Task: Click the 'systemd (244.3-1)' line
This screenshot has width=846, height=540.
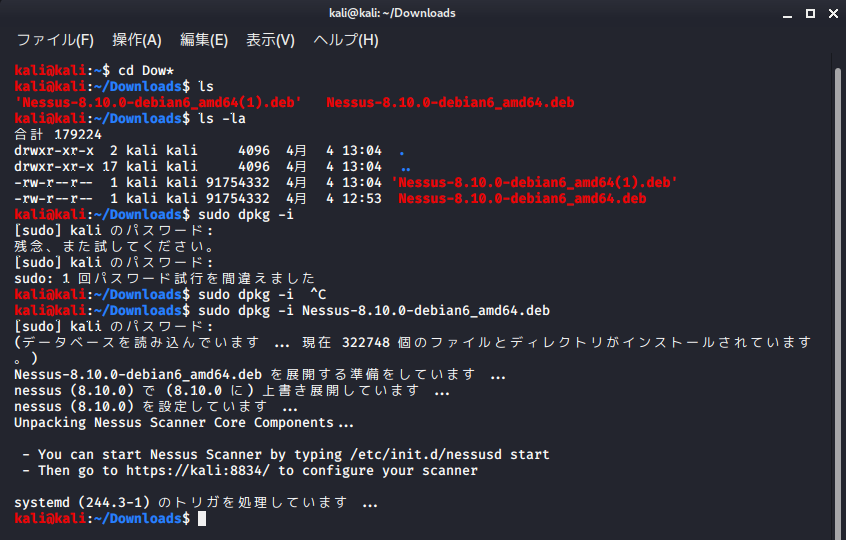Action: point(196,503)
